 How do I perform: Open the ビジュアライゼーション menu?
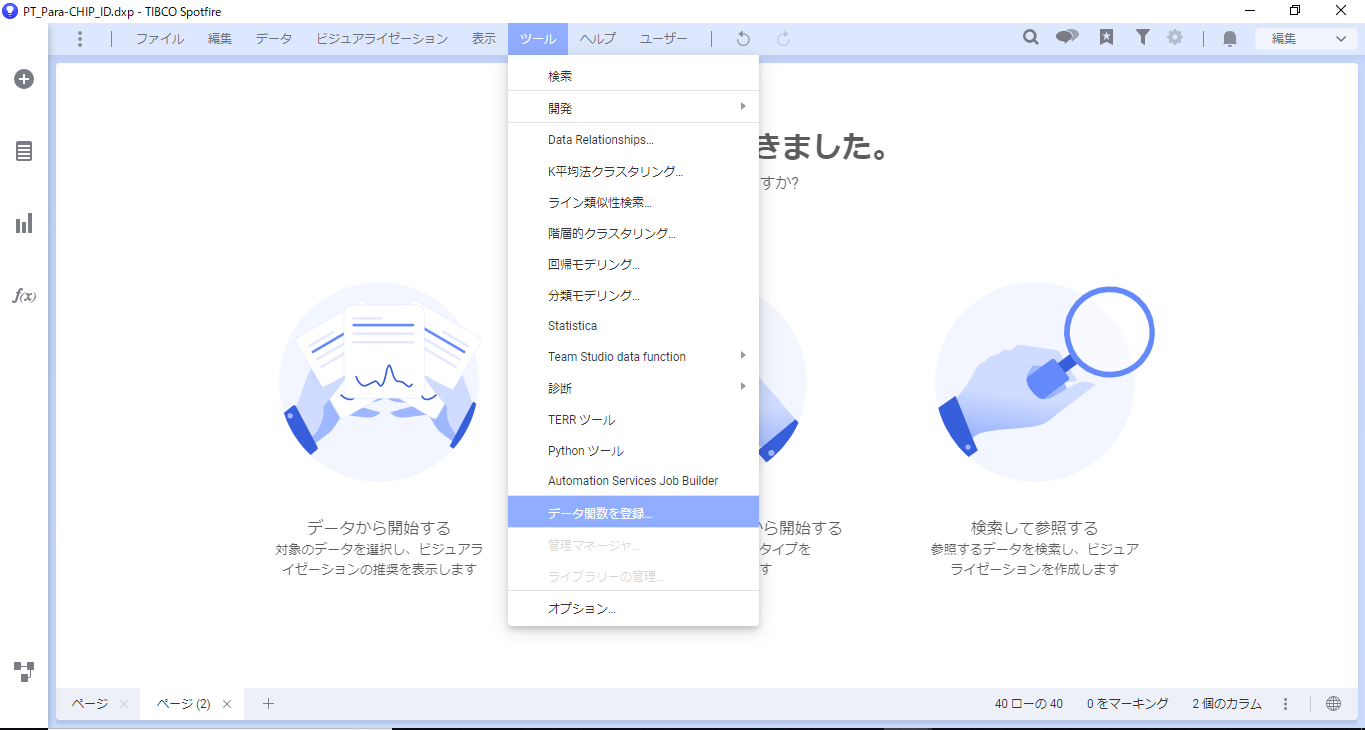(382, 39)
